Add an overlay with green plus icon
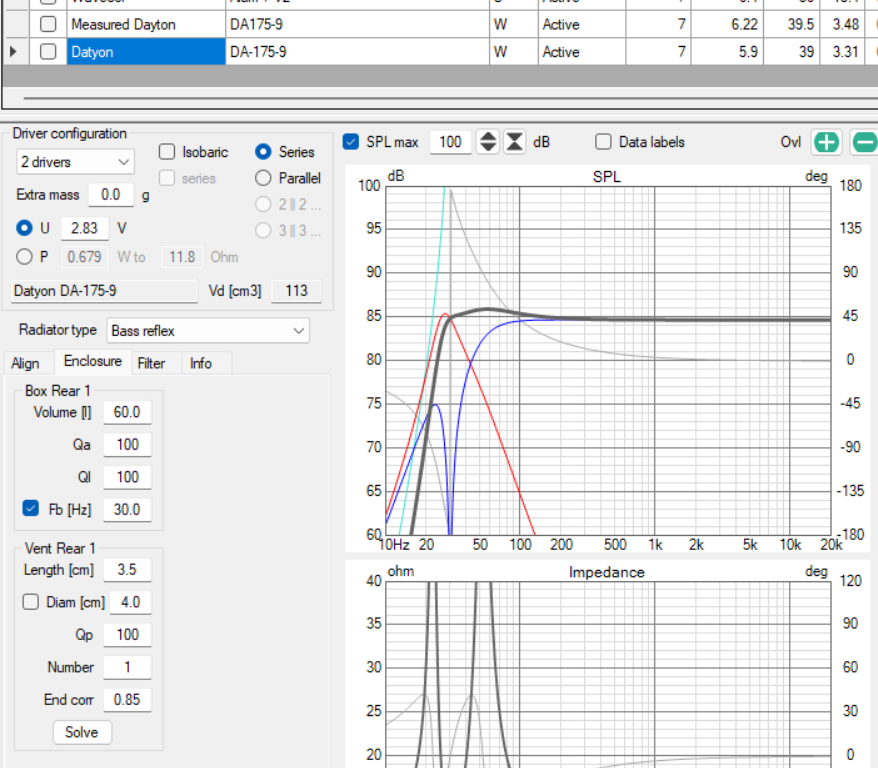 coord(826,142)
